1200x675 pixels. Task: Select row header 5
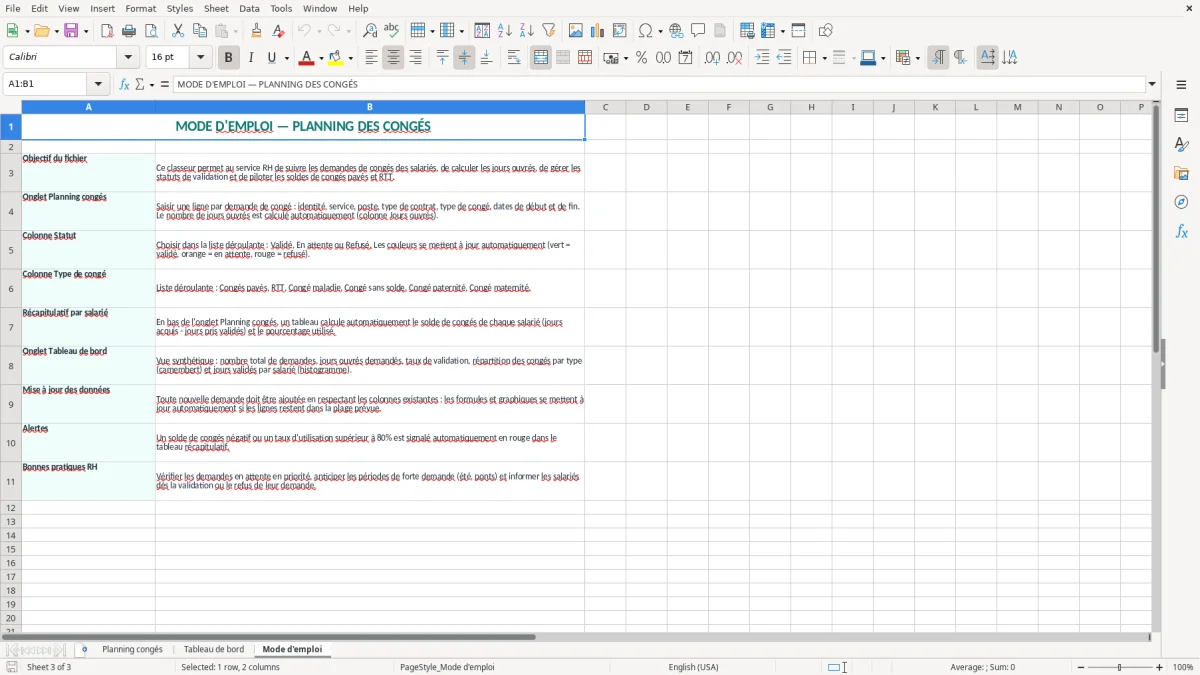pyautogui.click(x=11, y=250)
